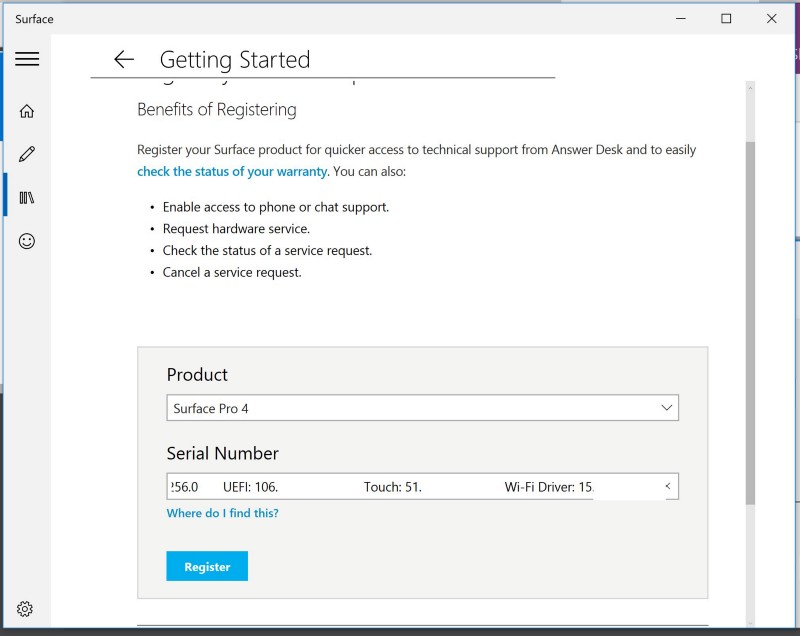800x636 pixels.
Task: Click the 'Serial Number' label
Action: pyautogui.click(x=222, y=453)
